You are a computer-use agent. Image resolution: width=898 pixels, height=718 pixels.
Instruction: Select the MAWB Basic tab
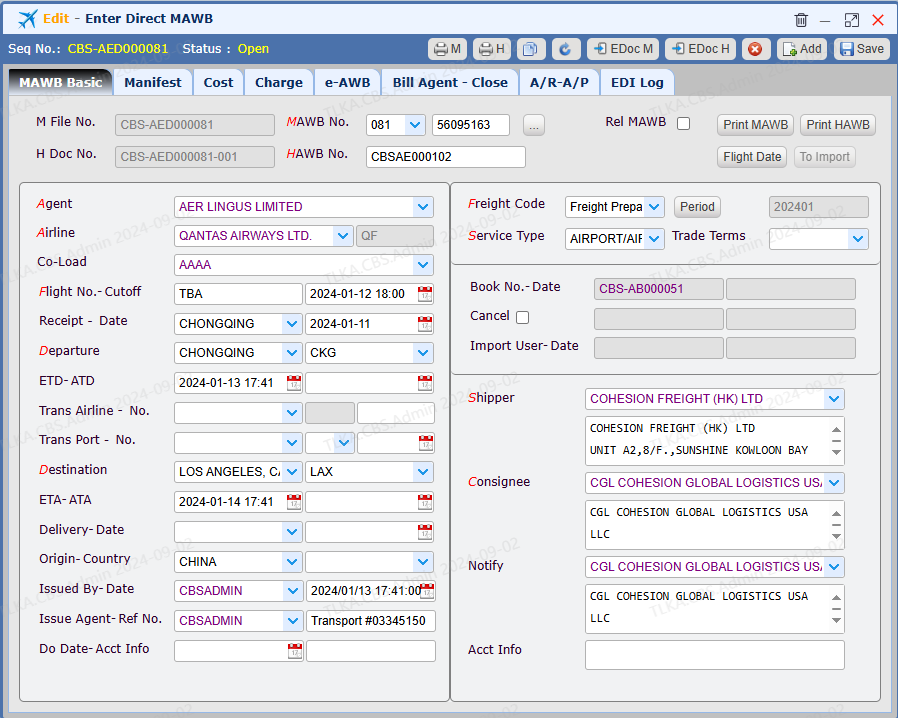point(61,82)
